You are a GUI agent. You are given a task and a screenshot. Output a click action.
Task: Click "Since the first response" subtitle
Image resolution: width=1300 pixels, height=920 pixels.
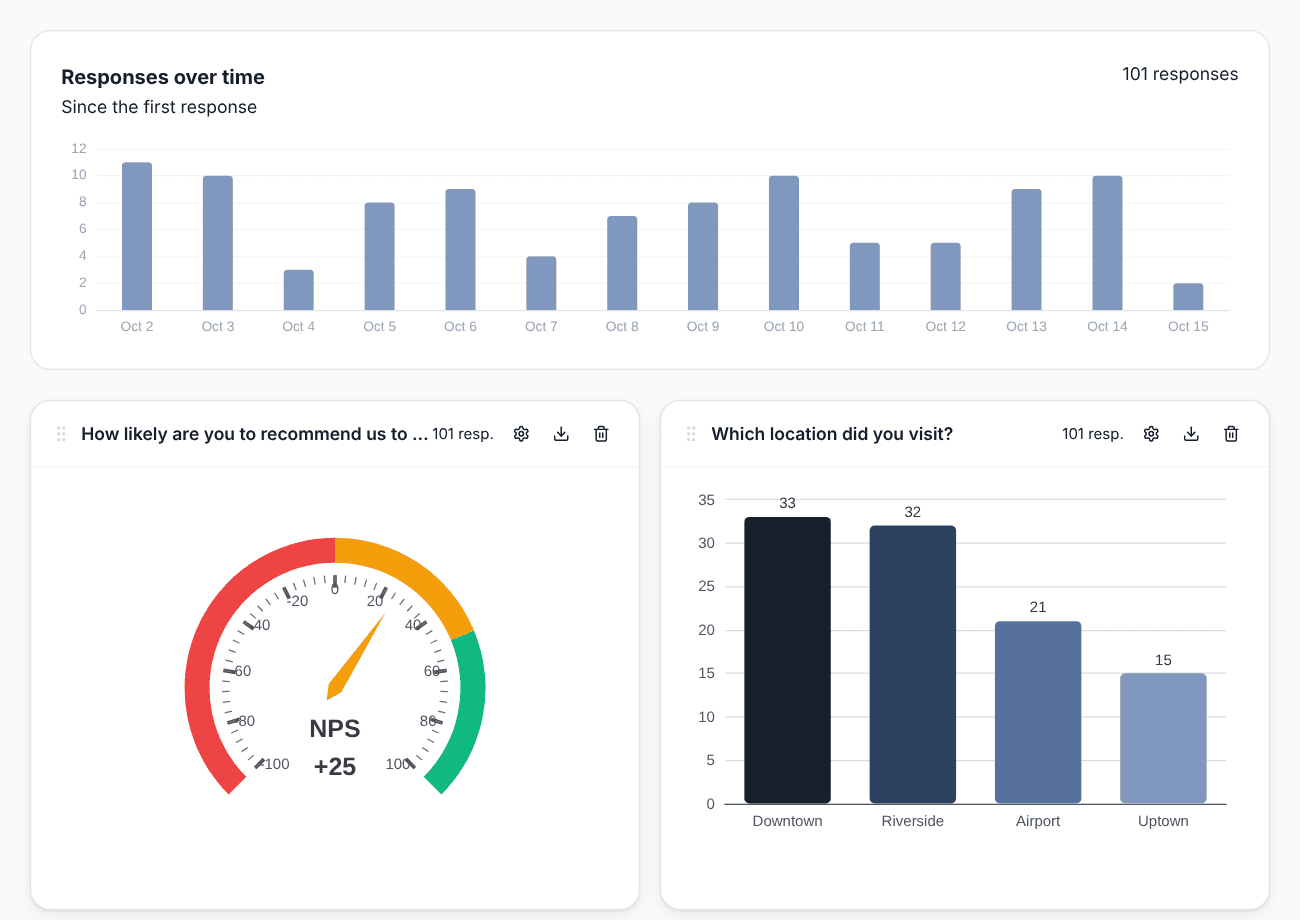[159, 107]
